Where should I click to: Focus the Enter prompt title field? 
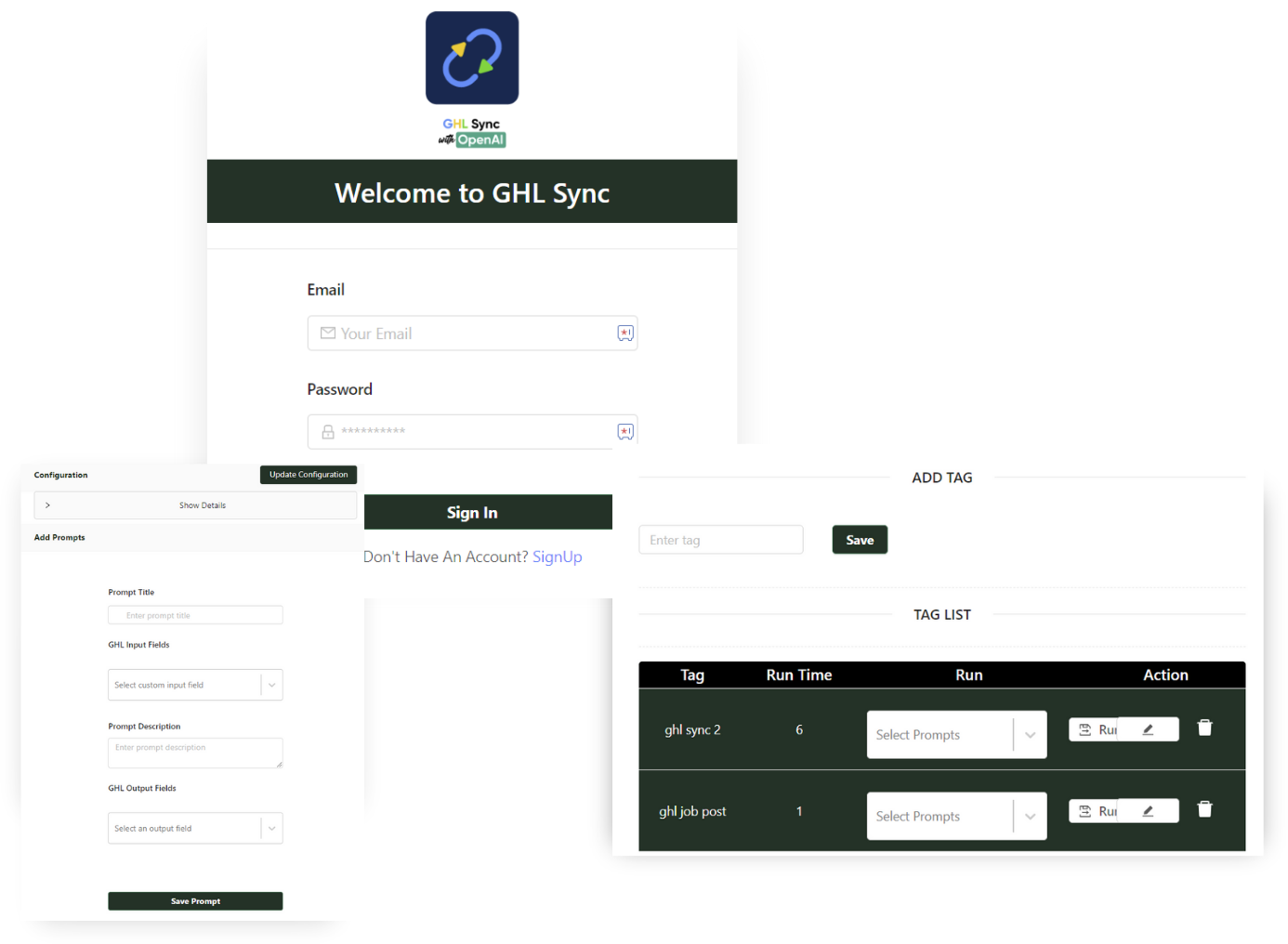coord(195,615)
